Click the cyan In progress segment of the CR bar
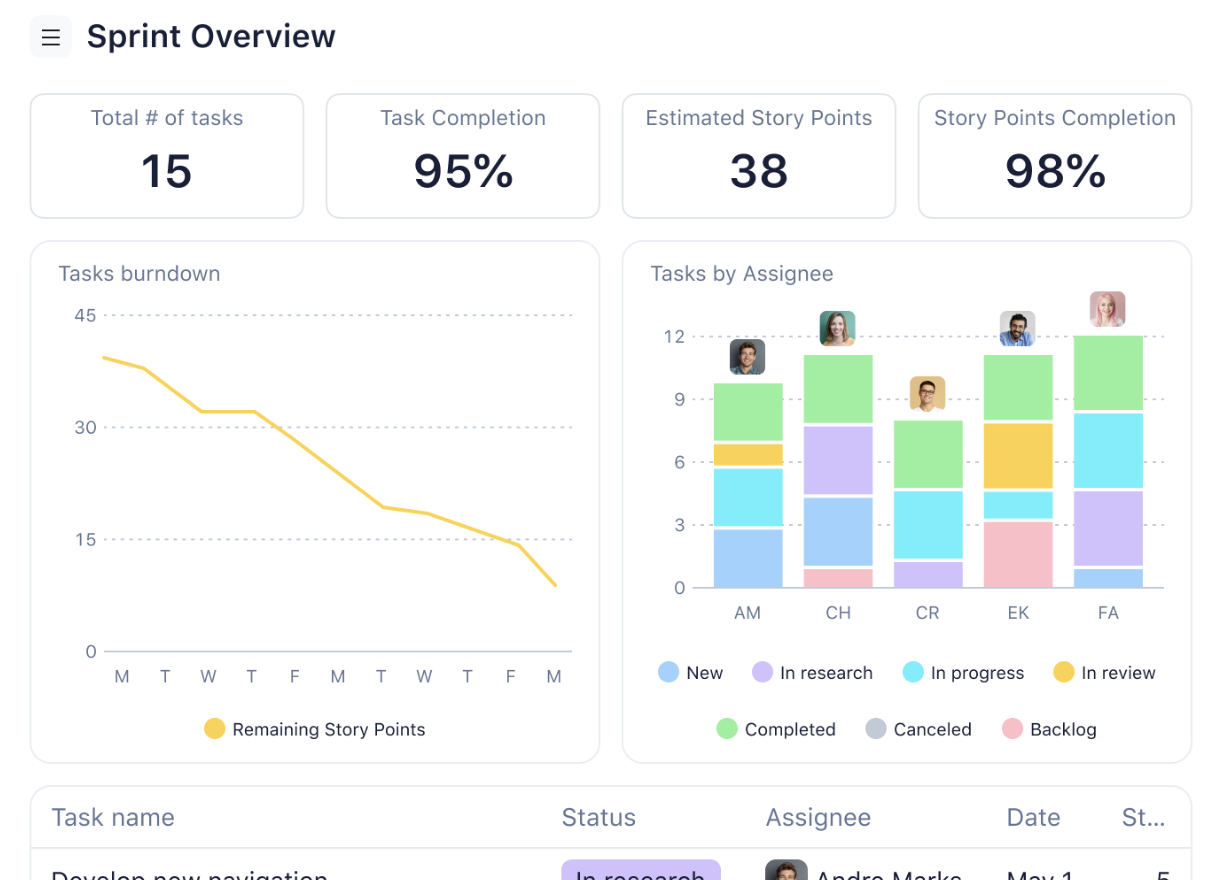The height and width of the screenshot is (880, 1212). click(x=927, y=524)
